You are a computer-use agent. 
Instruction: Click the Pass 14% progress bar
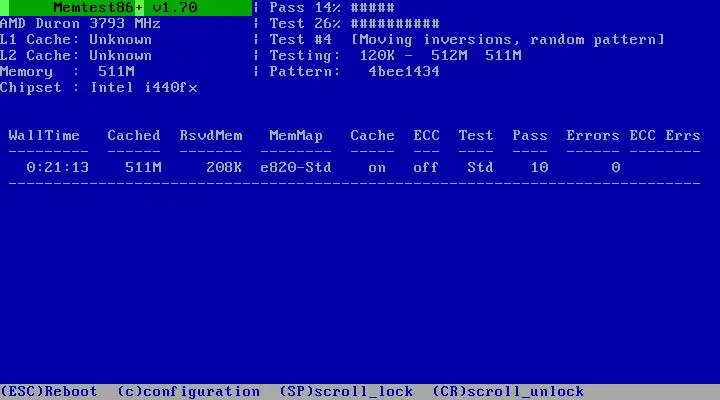(372, 8)
